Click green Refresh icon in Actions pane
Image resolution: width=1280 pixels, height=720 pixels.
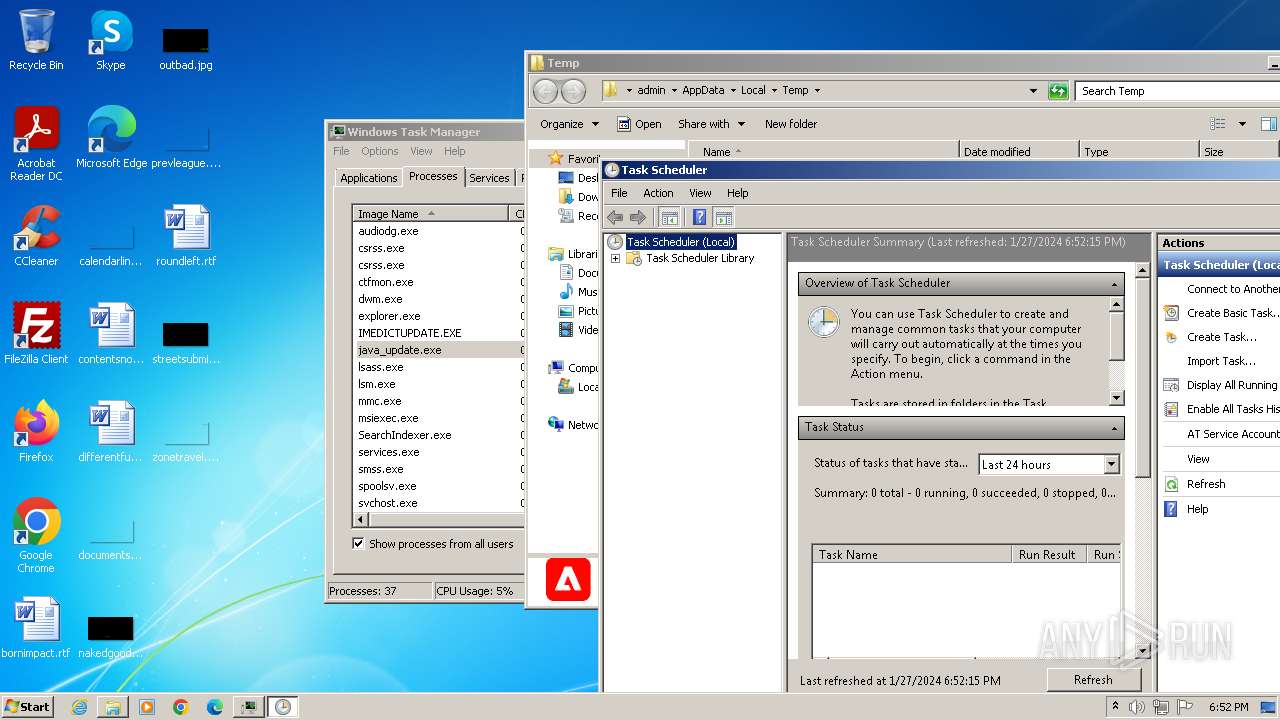1171,484
